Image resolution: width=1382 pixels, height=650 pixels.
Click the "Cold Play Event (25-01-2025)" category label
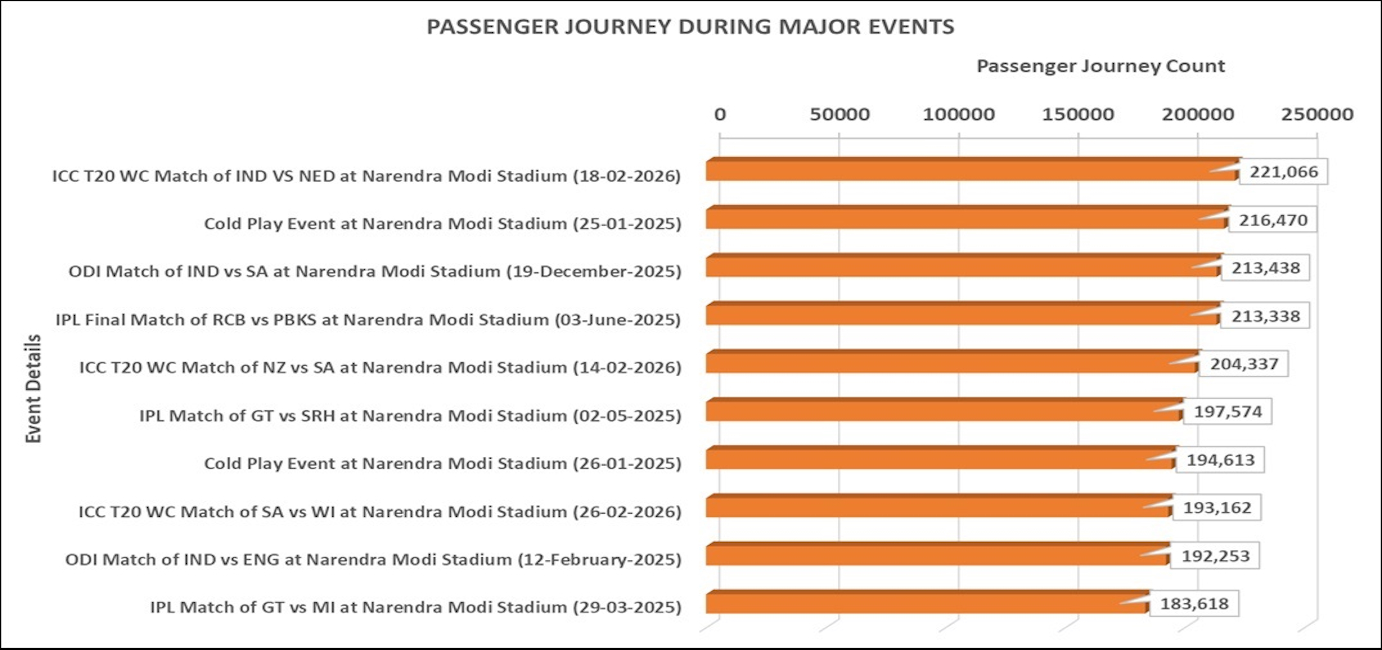[x=442, y=223]
